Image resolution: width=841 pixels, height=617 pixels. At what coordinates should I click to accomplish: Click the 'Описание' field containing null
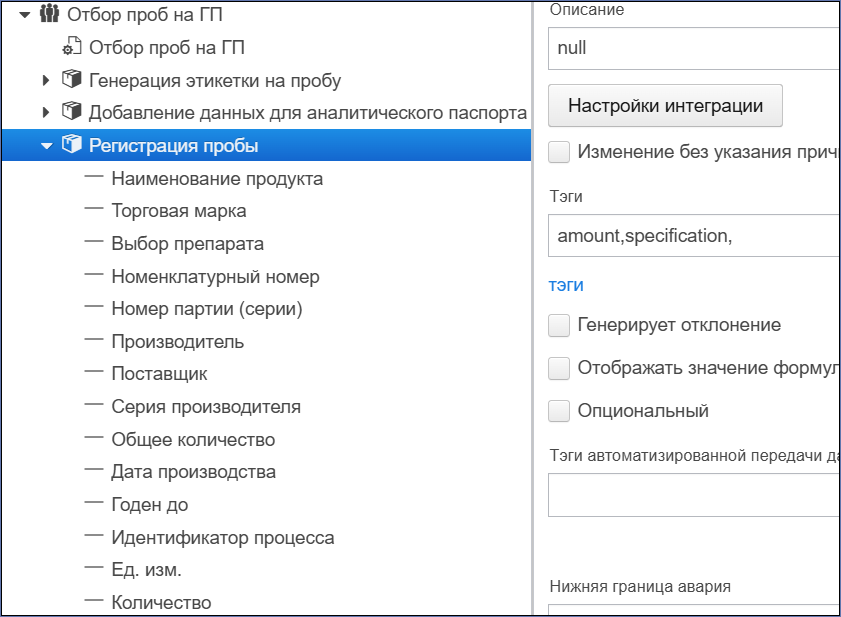coord(694,48)
